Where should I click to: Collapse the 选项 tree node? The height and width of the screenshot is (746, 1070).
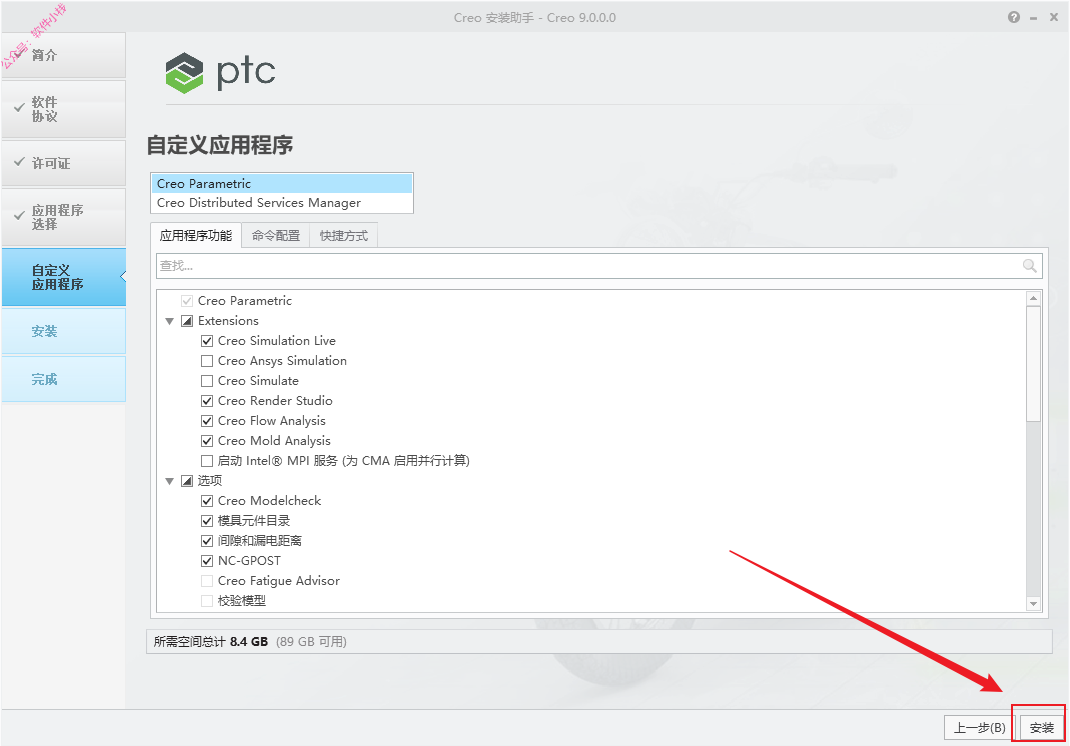169,481
